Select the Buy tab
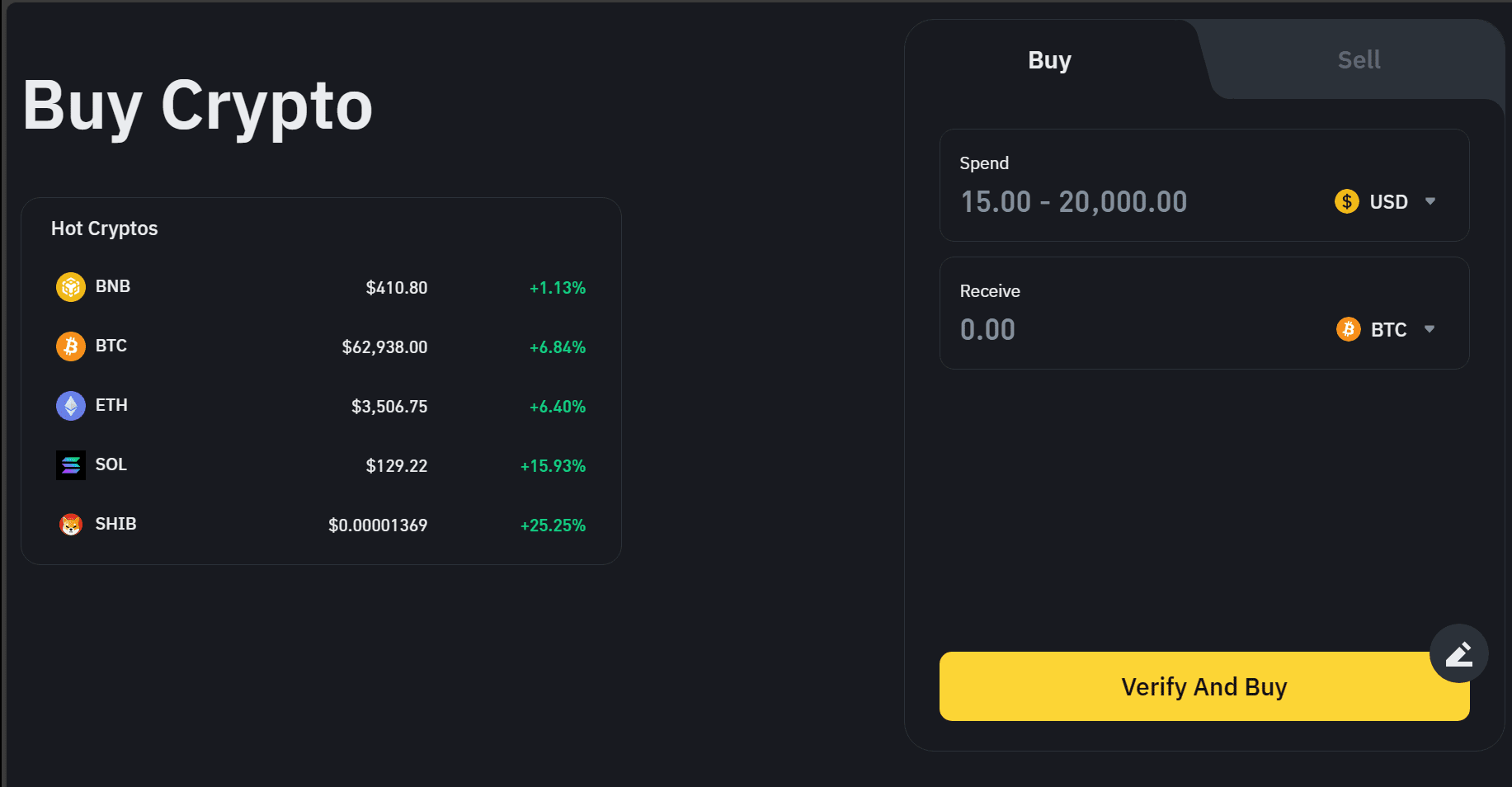Screen dimensions: 1512x787 coord(1049,60)
